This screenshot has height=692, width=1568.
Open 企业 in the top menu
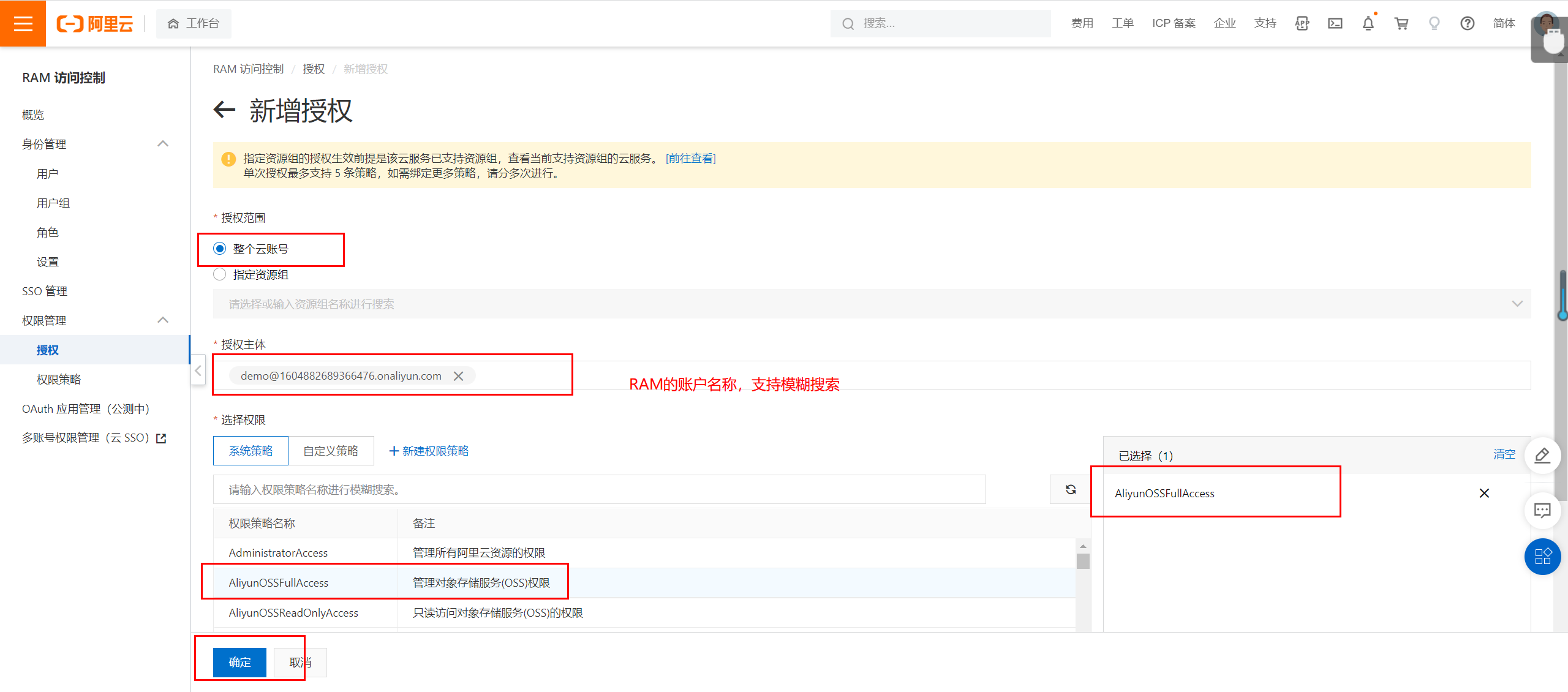[x=1224, y=23]
